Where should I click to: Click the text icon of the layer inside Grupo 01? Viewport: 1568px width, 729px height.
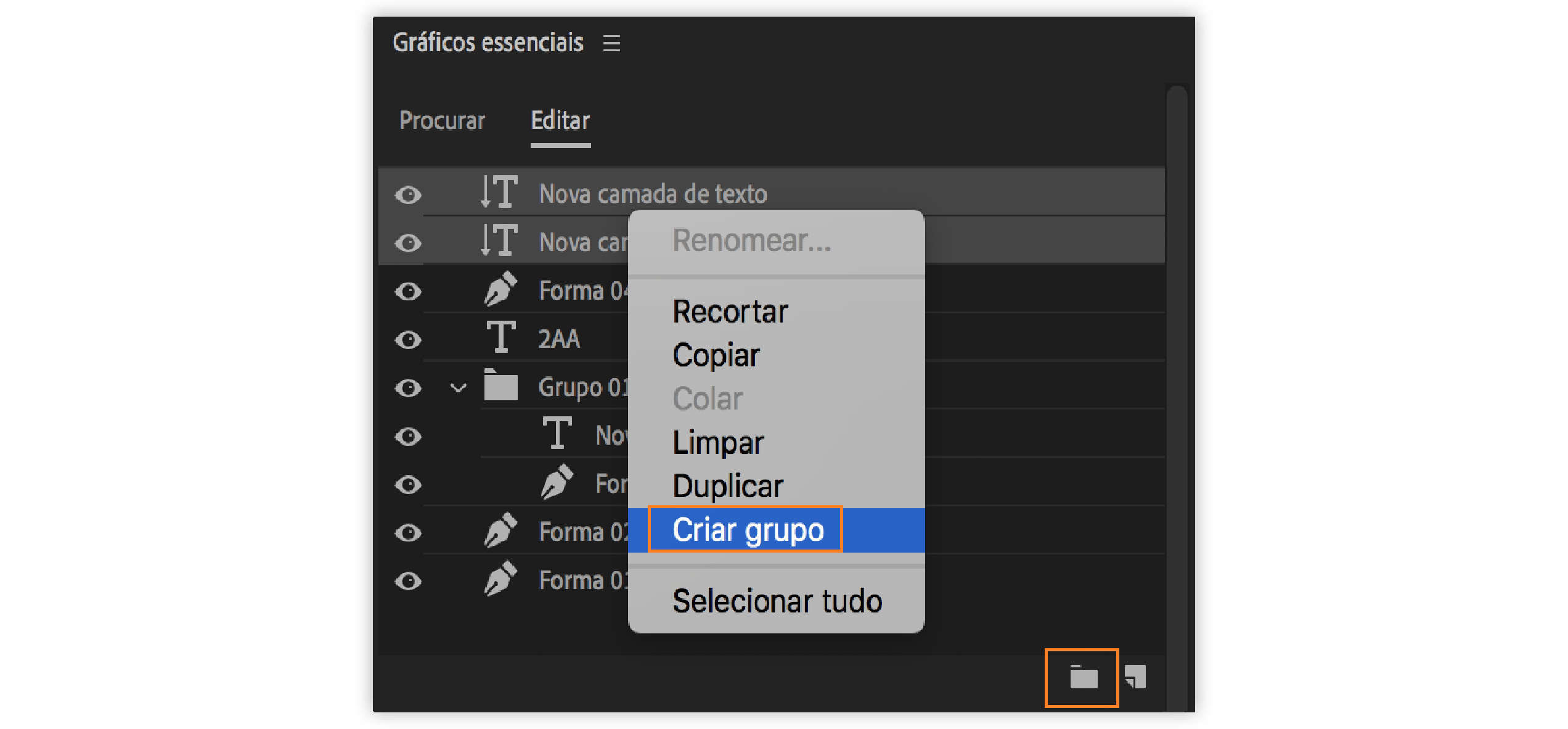point(558,435)
